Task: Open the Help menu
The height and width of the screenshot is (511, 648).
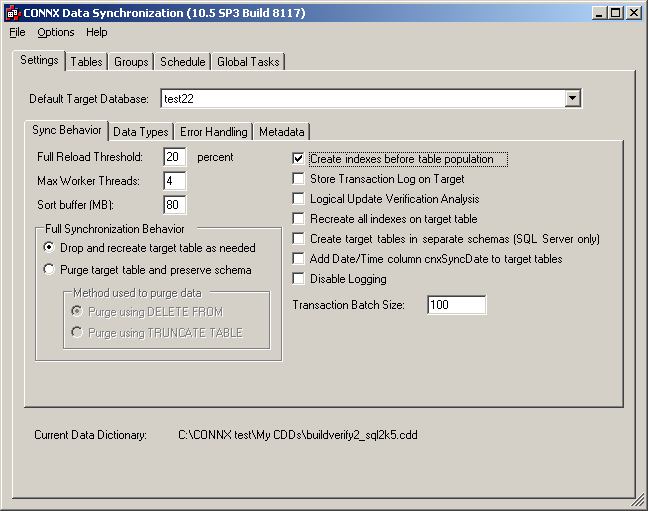Action: click(97, 32)
